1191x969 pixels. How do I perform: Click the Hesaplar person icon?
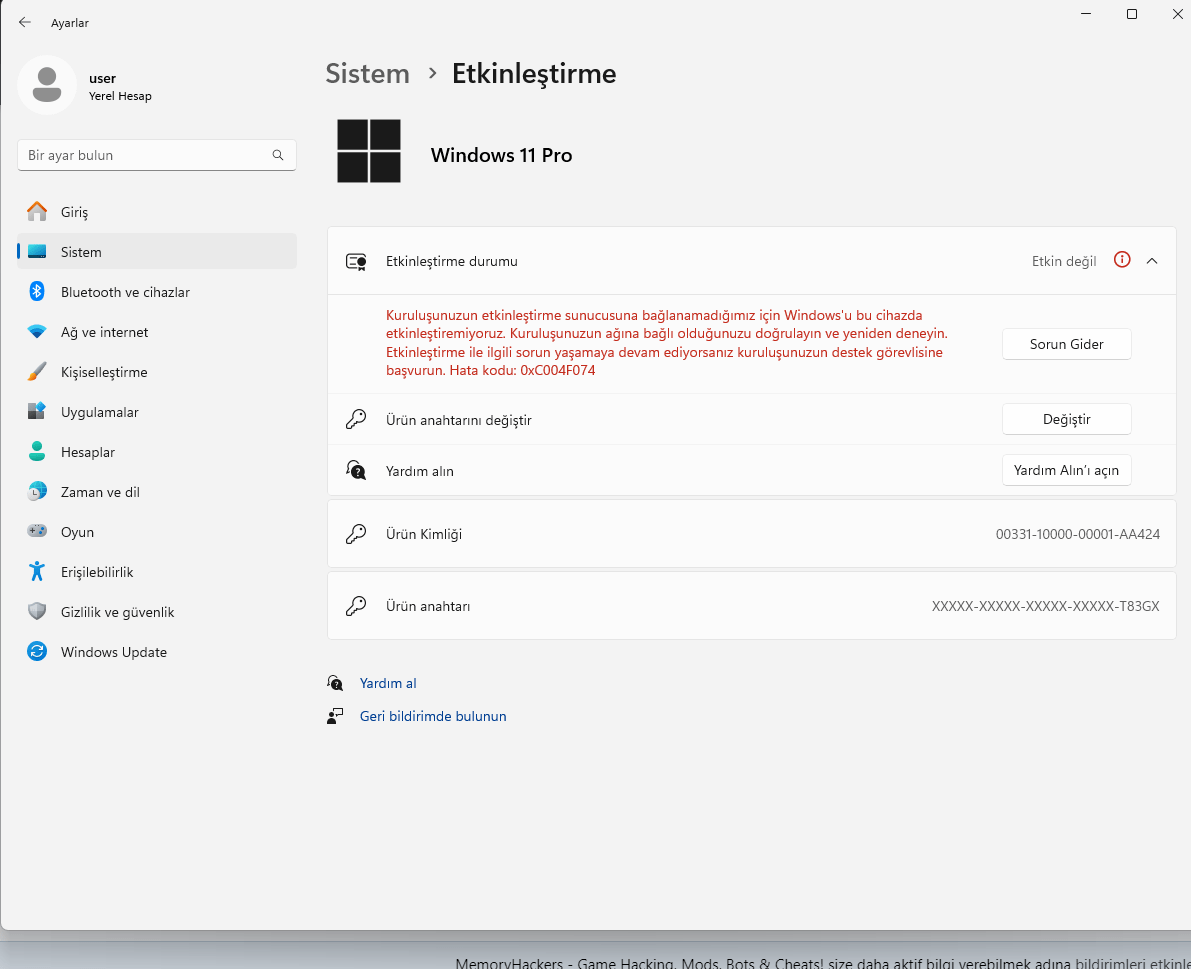pos(36,452)
